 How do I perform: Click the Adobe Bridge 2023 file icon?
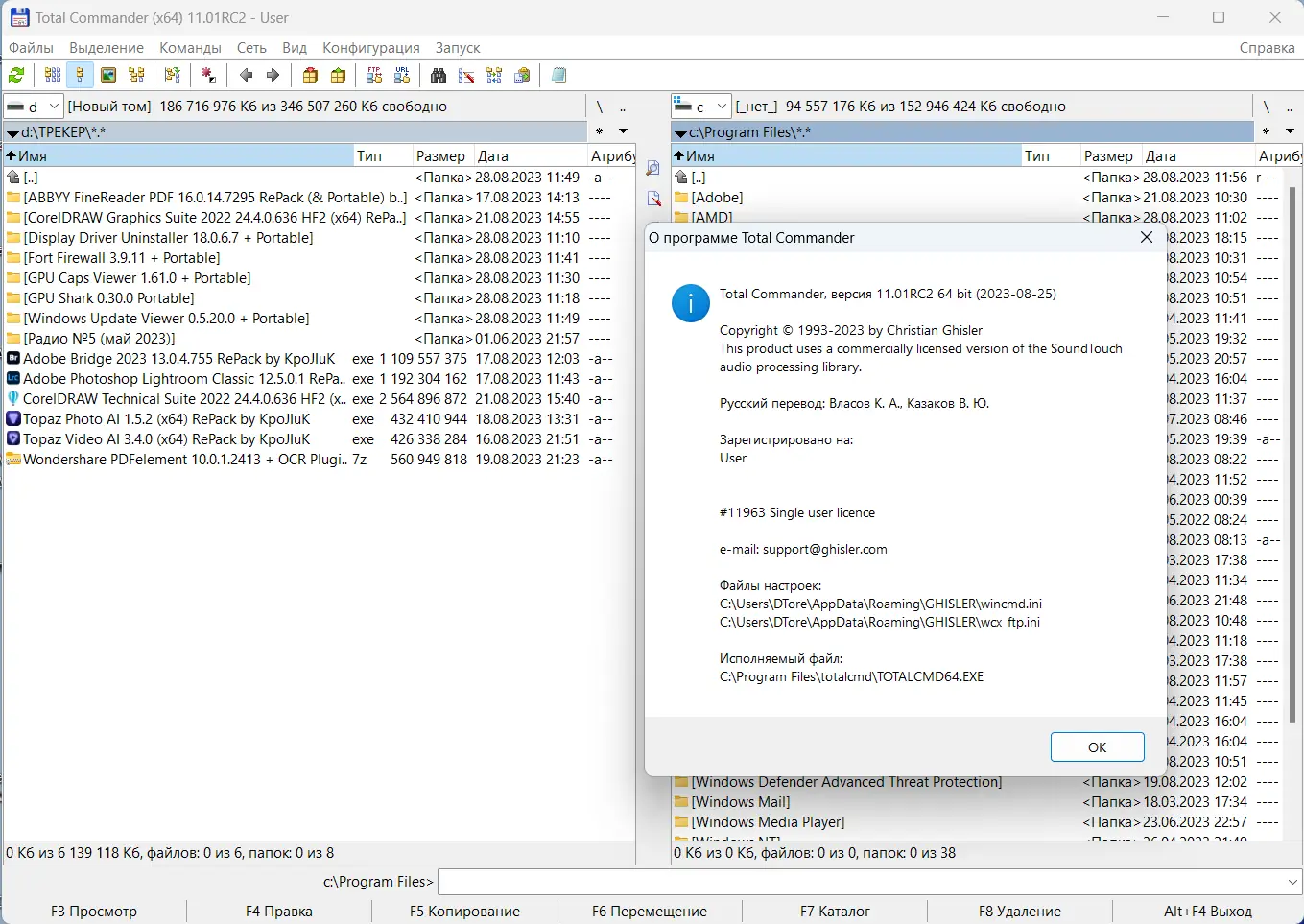[x=13, y=359]
